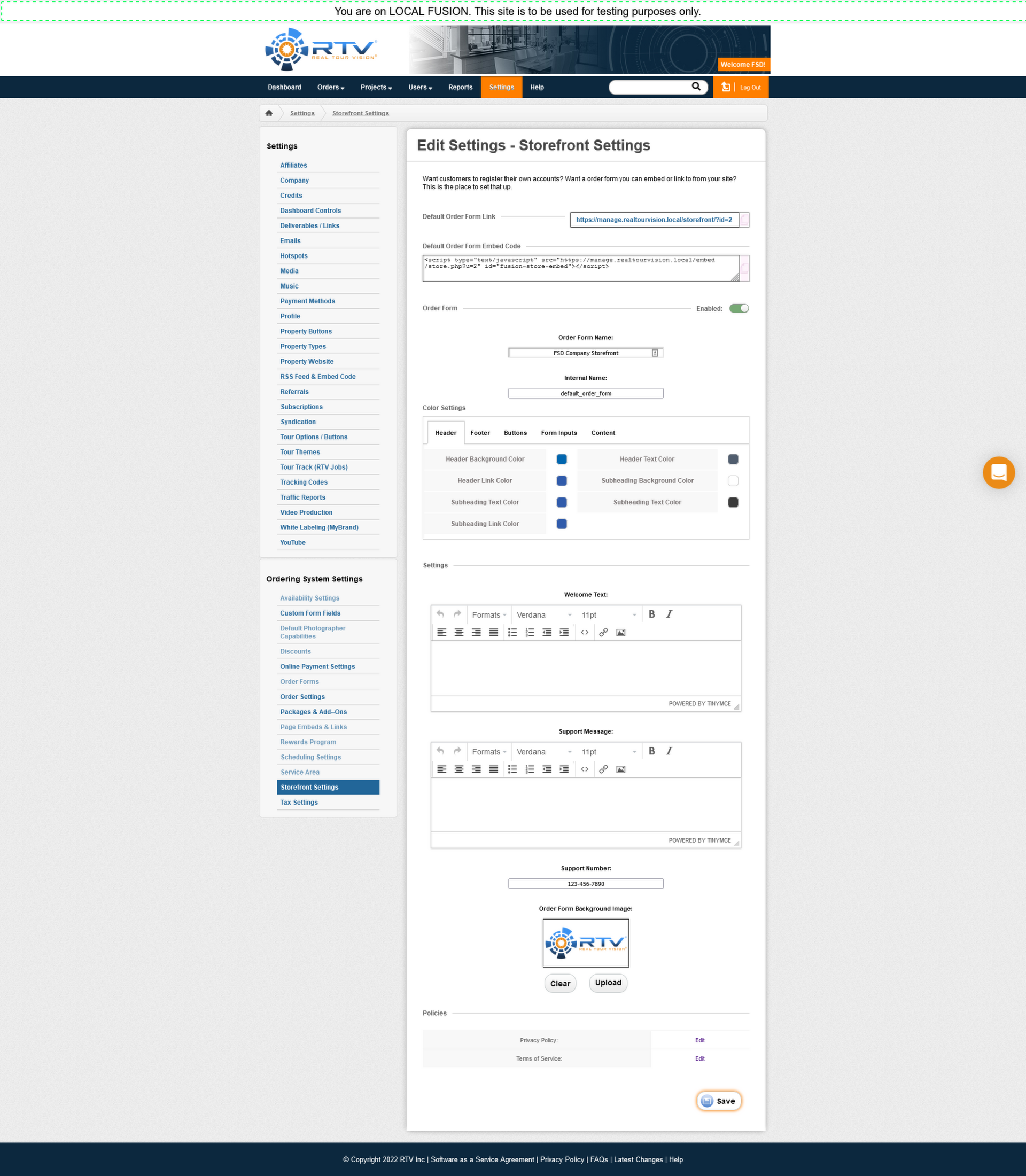This screenshot has height=1176, width=1026.
Task: Click Italic in Support Message editor
Action: 669,751
